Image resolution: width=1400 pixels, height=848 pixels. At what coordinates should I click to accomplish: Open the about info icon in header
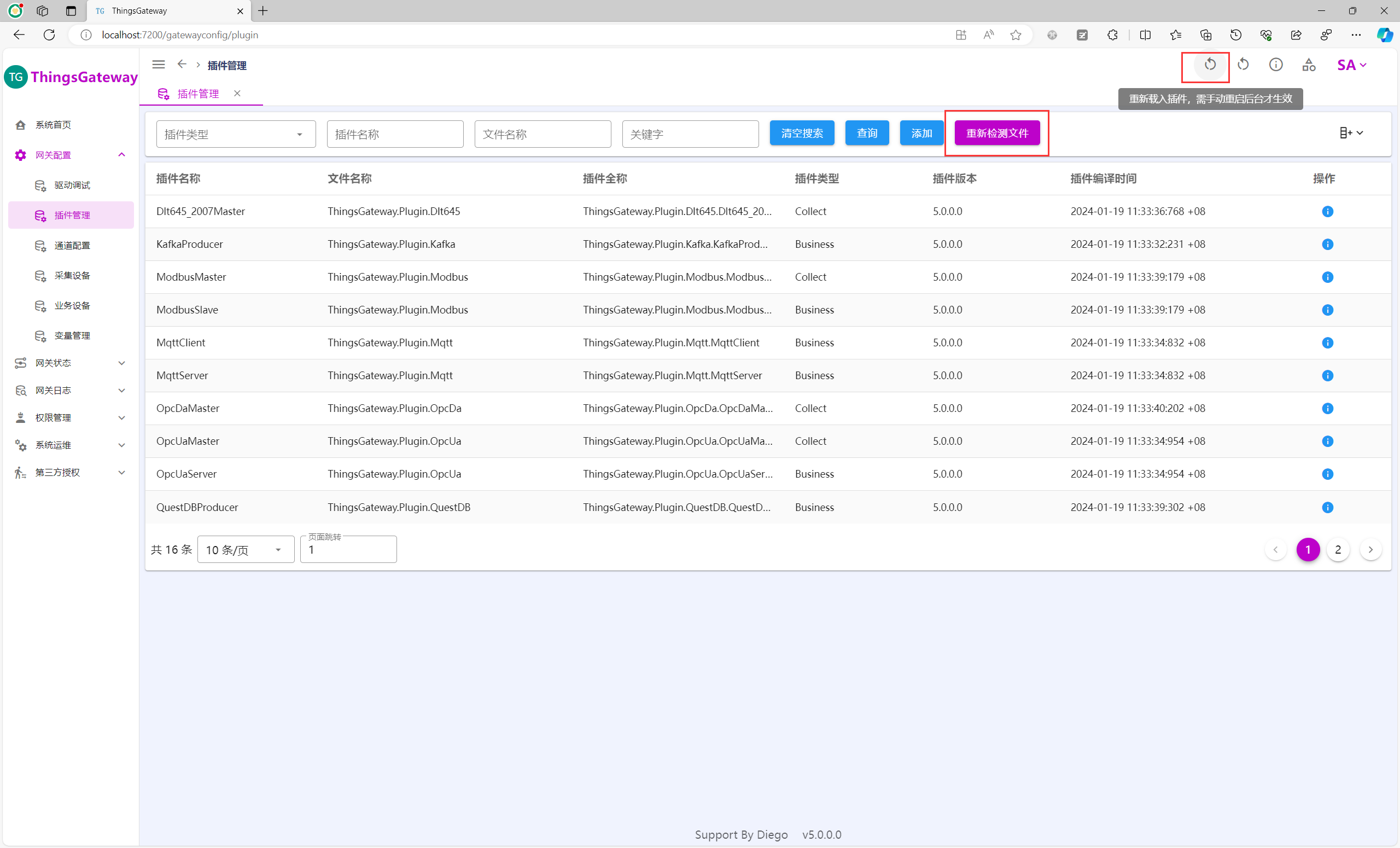pyautogui.click(x=1275, y=65)
